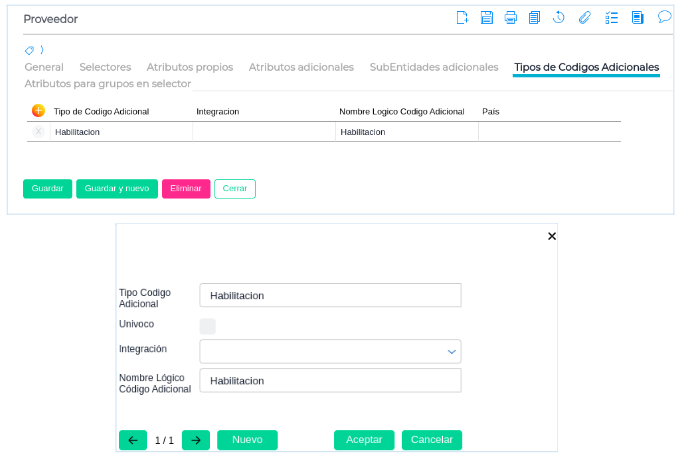The height and width of the screenshot is (457, 683).
Task: Click the Tipo de Codigo Adicional column header
Action: tap(101, 112)
